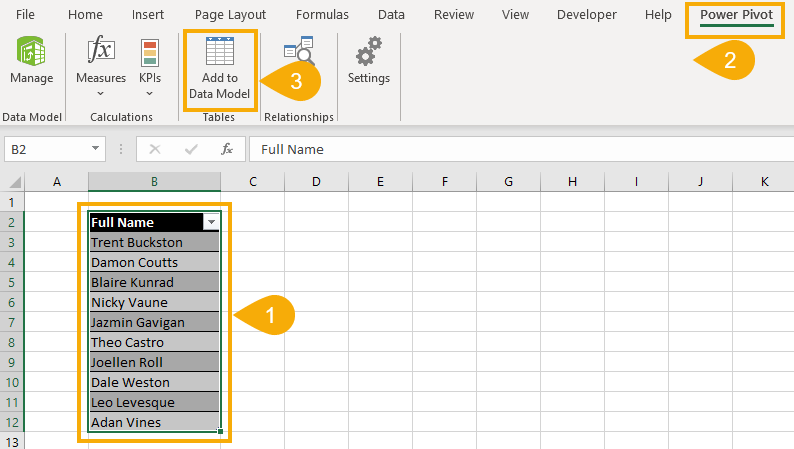Select row 1 header
The image size is (794, 449).
[12, 202]
